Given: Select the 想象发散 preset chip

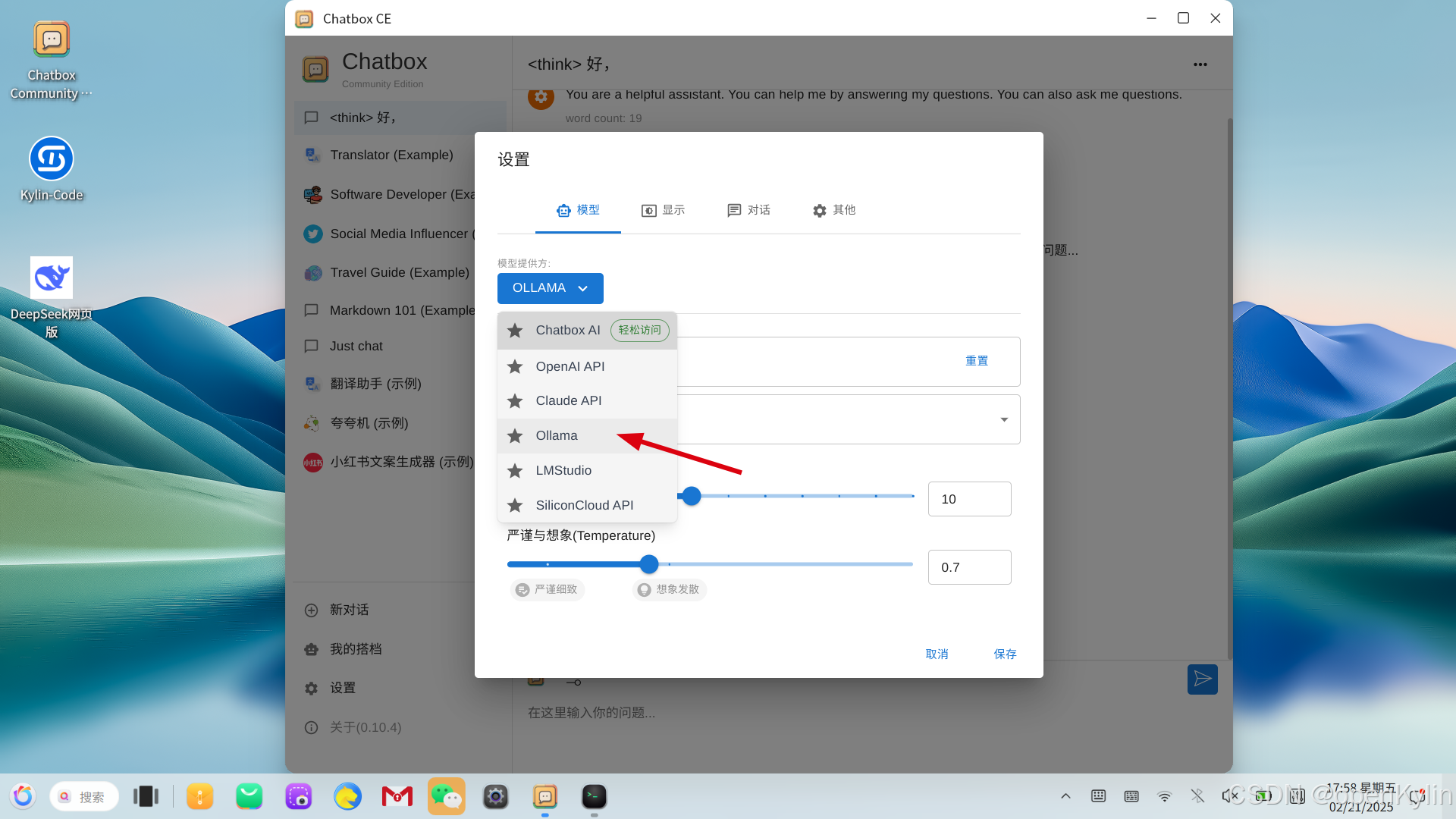Looking at the screenshot, I should click(x=669, y=589).
